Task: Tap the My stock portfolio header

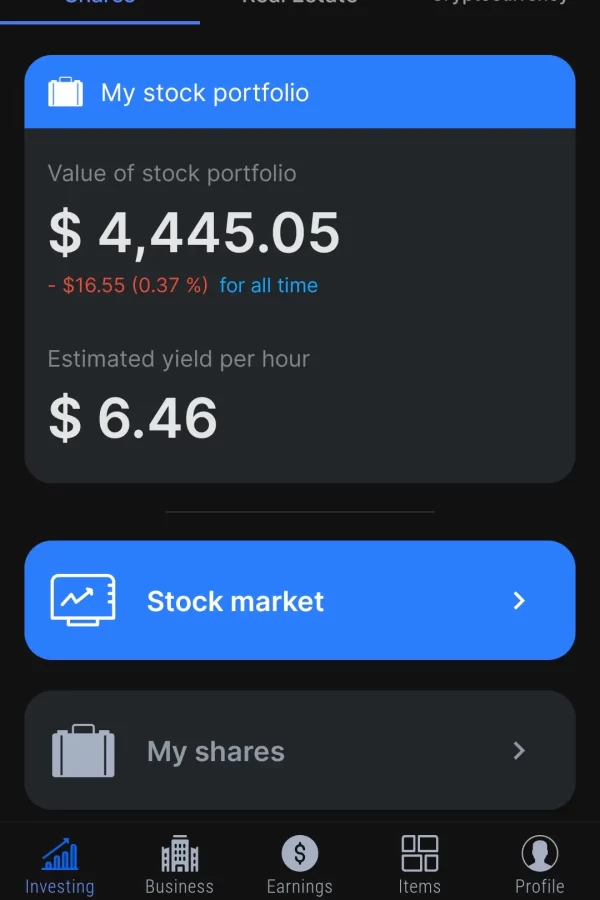Action: (300, 93)
